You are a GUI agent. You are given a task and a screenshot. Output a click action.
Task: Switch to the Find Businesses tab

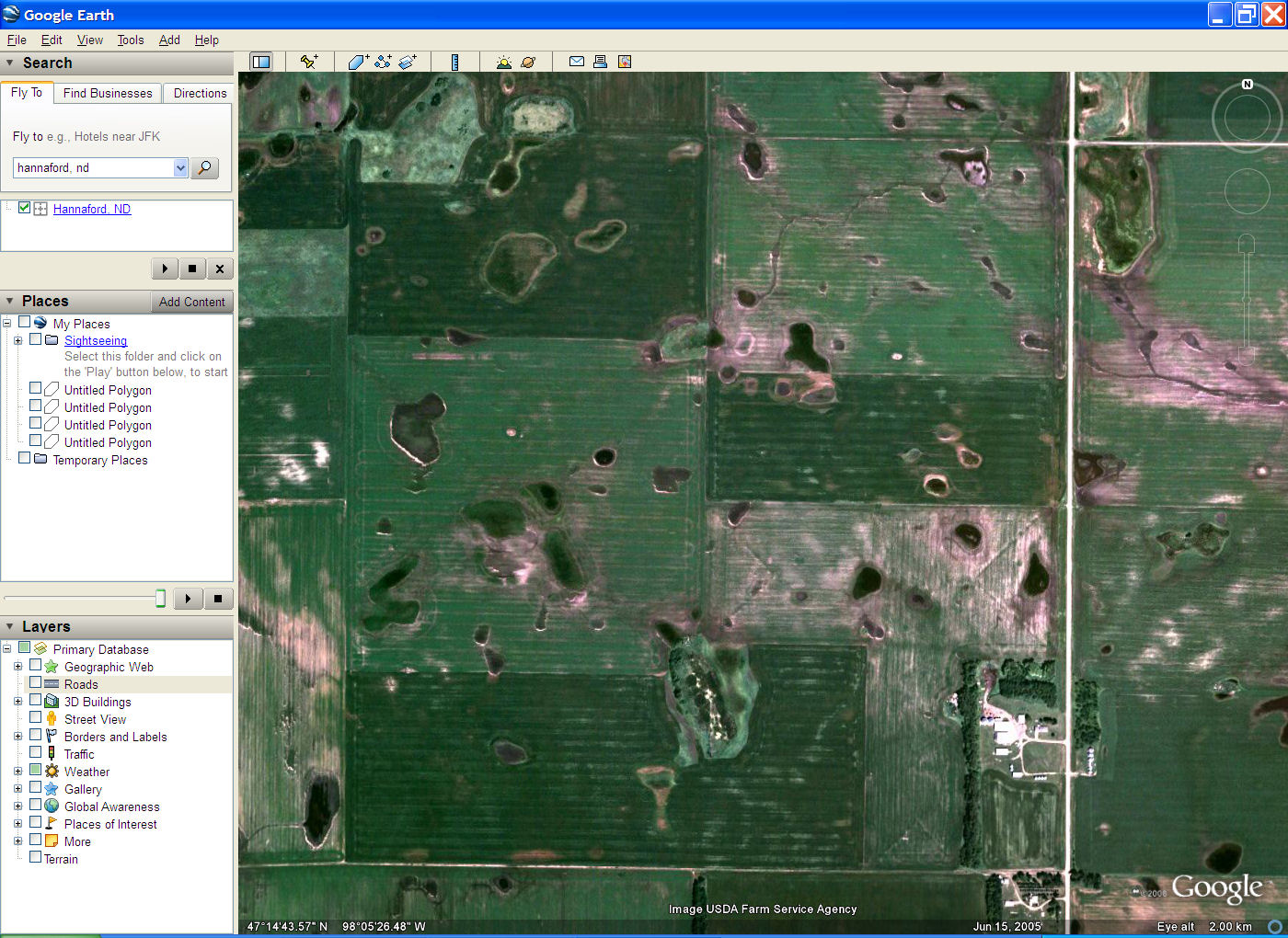[108, 93]
